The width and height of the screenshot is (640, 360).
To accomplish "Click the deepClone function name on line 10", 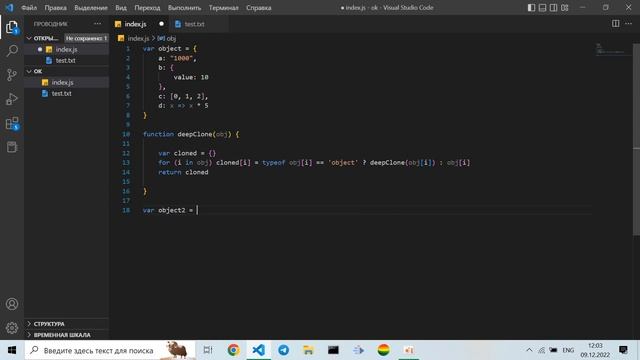I will pos(195,134).
